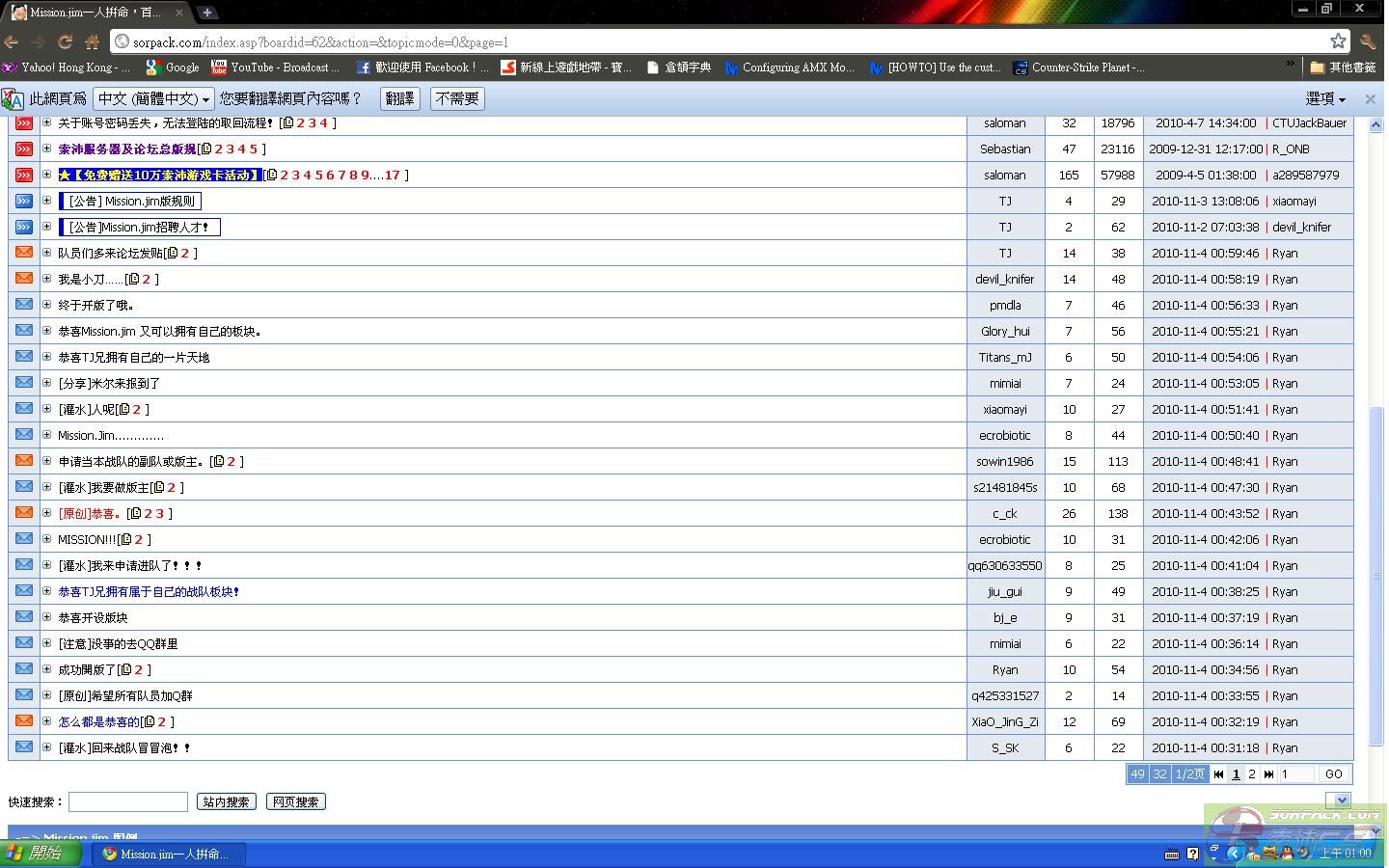
Task: Expand the plus icon beside 我是小刀 thread
Action: [46, 279]
